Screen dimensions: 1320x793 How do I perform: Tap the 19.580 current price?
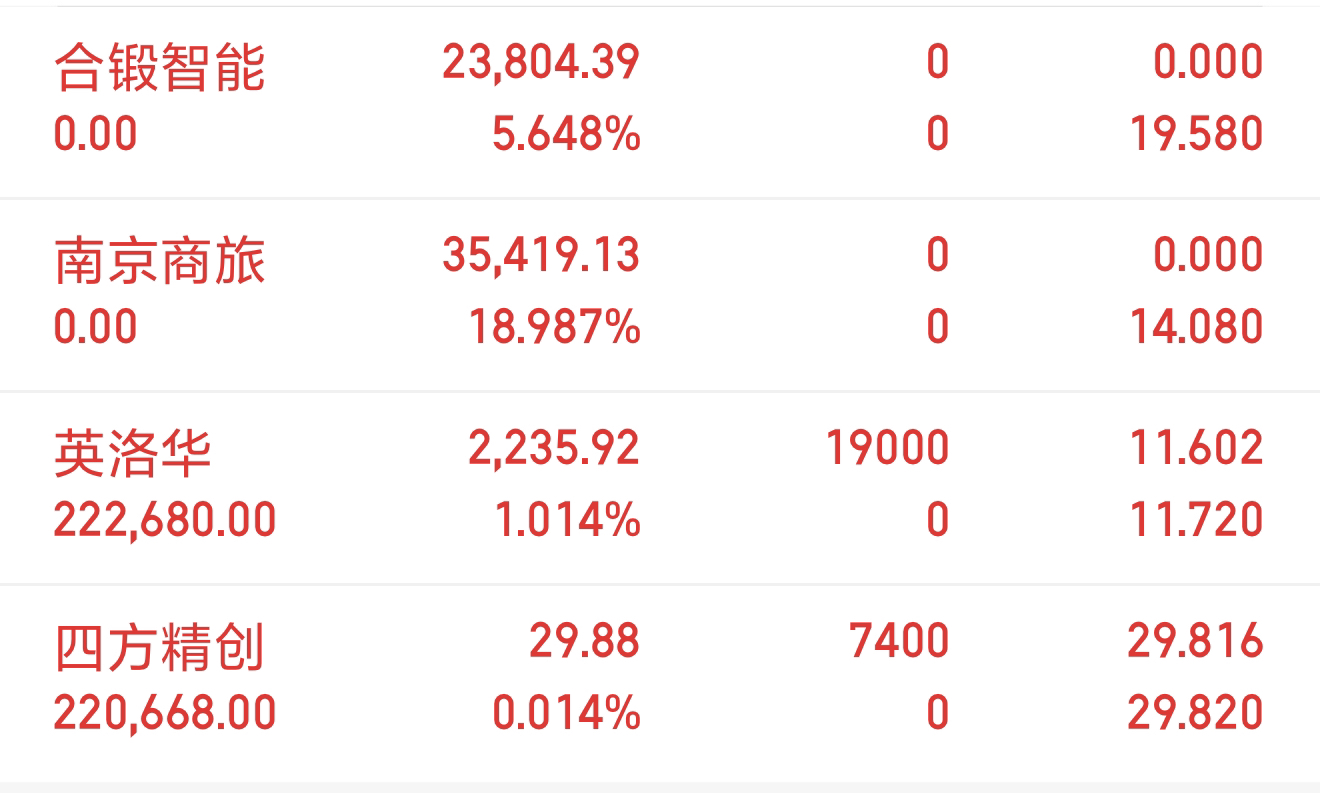click(1196, 134)
